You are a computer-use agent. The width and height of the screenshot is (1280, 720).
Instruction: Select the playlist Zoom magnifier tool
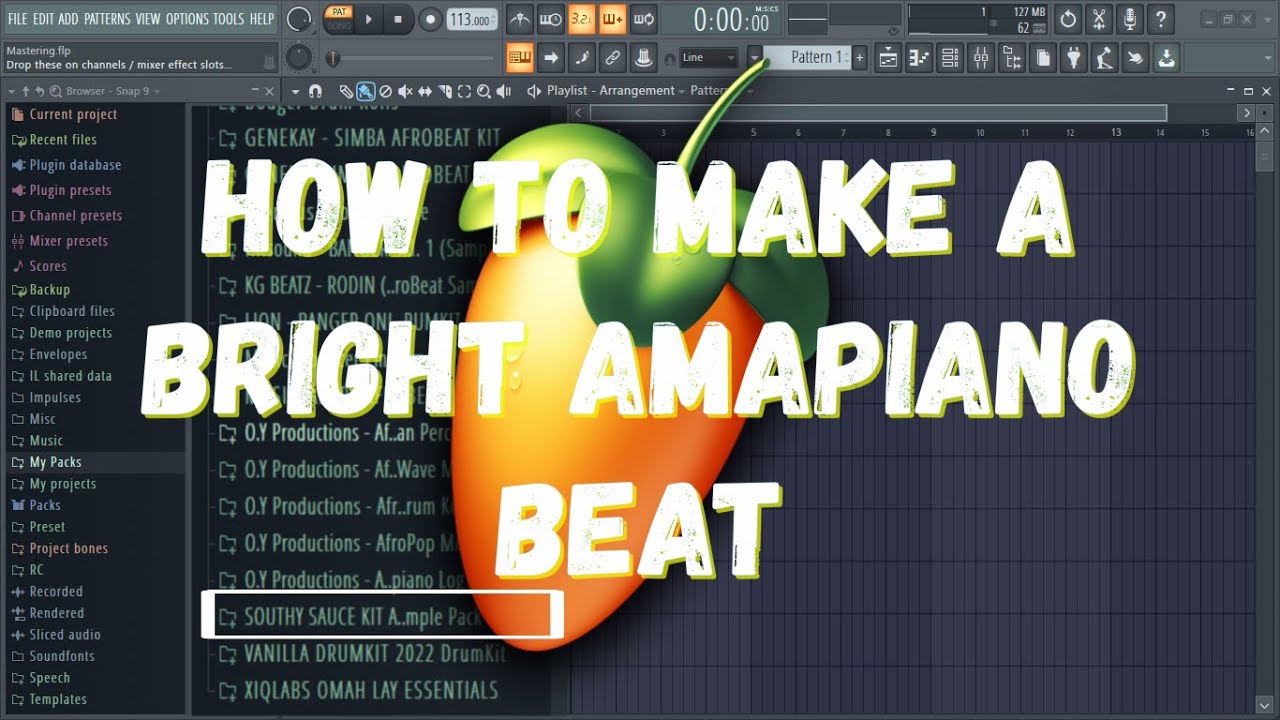coord(484,91)
